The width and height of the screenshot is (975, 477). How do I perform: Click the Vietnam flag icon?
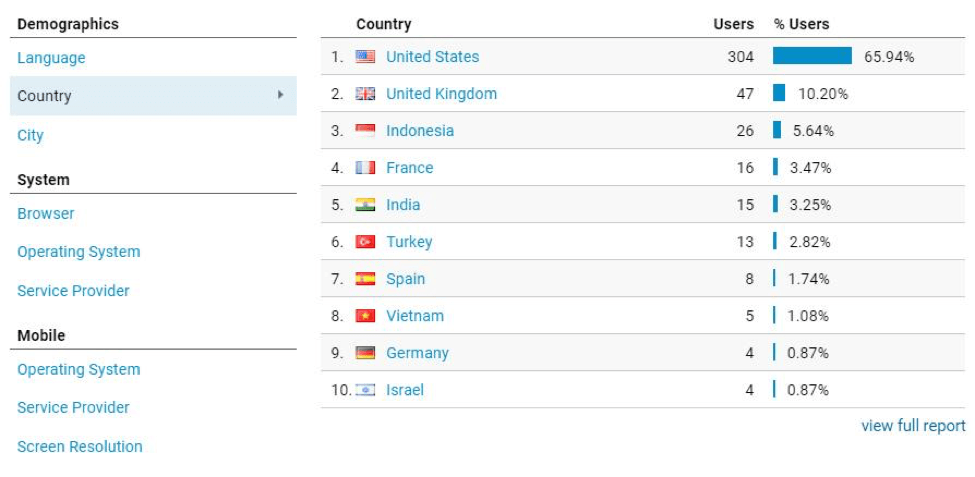point(365,316)
